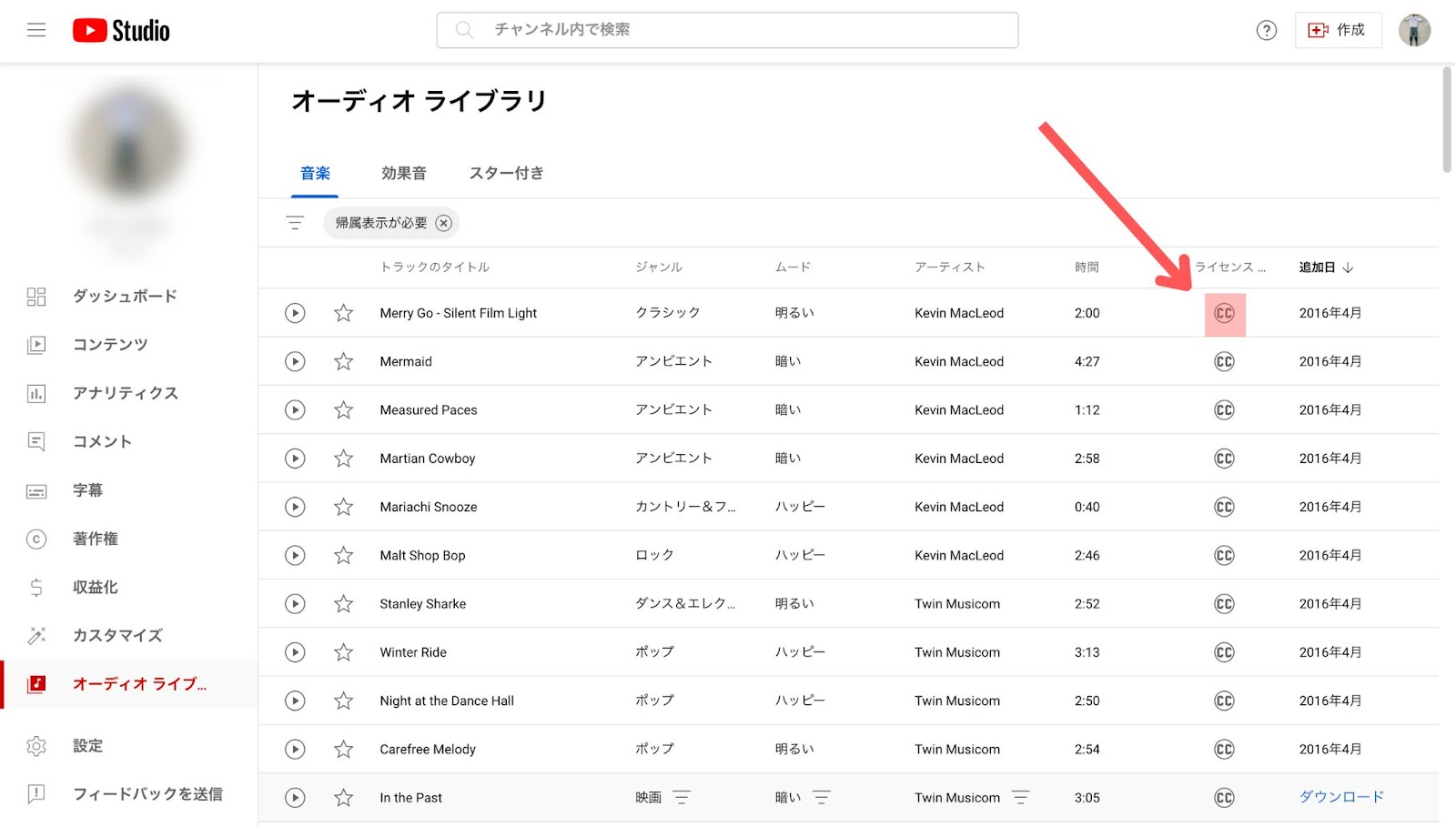This screenshot has height=827, width=1456.
Task: Play the Measured Paces track
Action: point(295,409)
